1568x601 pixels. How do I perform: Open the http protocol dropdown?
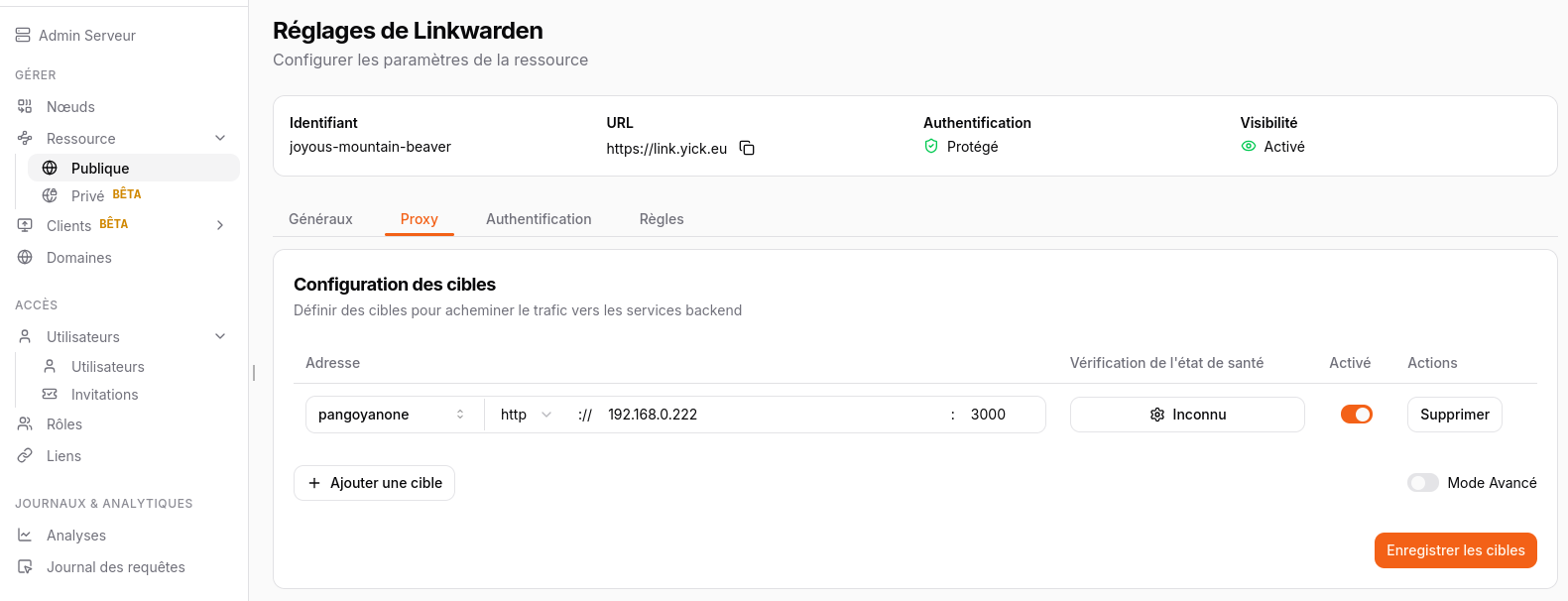pyautogui.click(x=526, y=415)
